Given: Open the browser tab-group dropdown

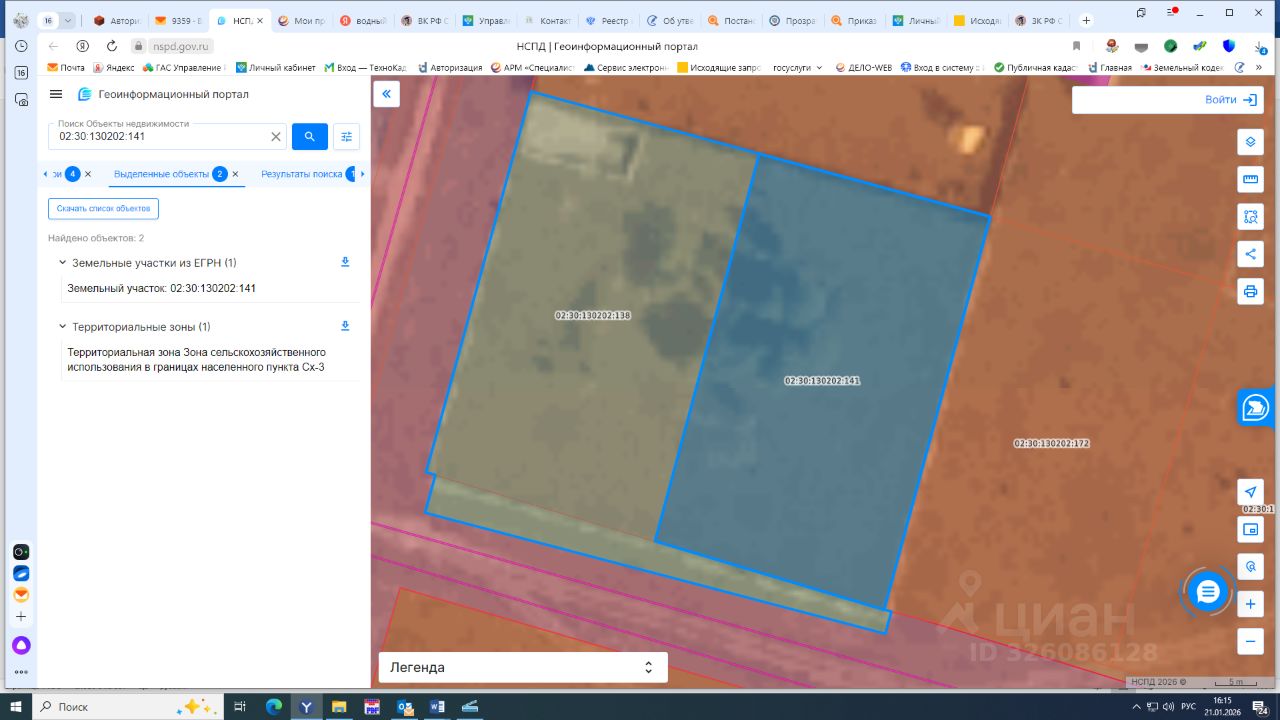Looking at the screenshot, I should [68, 20].
